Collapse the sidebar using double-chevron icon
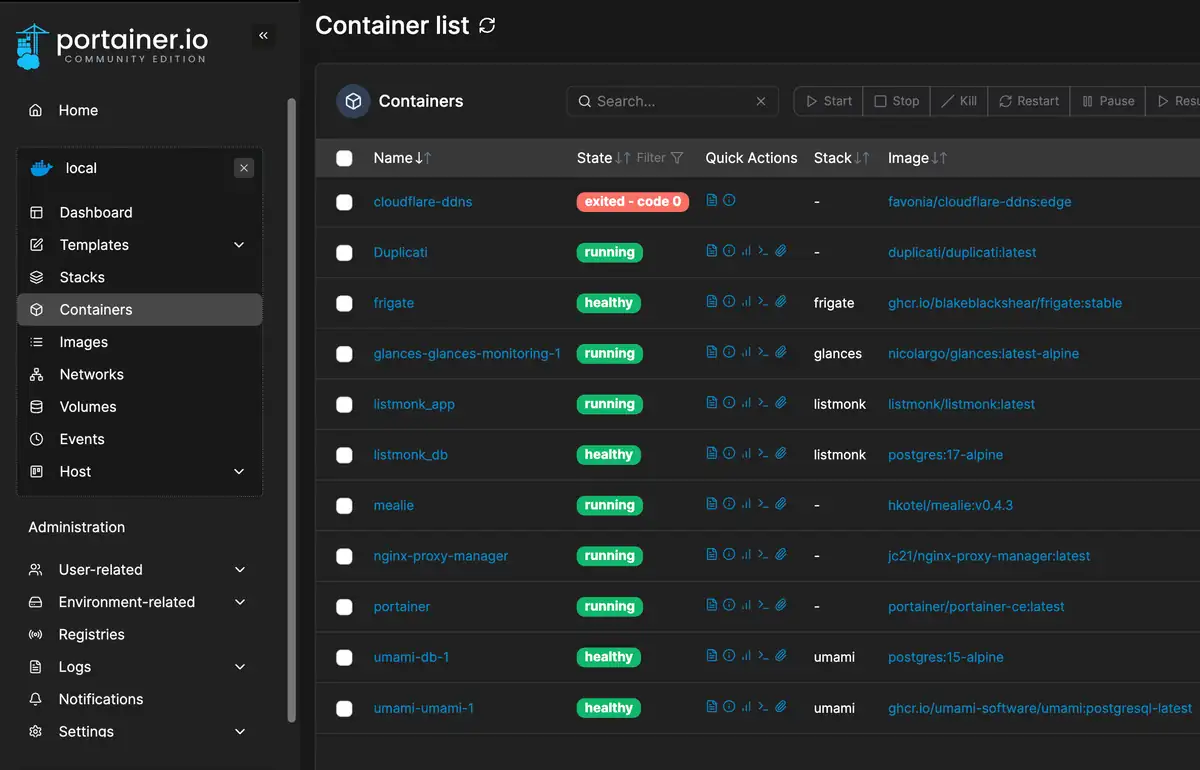Image resolution: width=1200 pixels, height=770 pixels. [263, 36]
